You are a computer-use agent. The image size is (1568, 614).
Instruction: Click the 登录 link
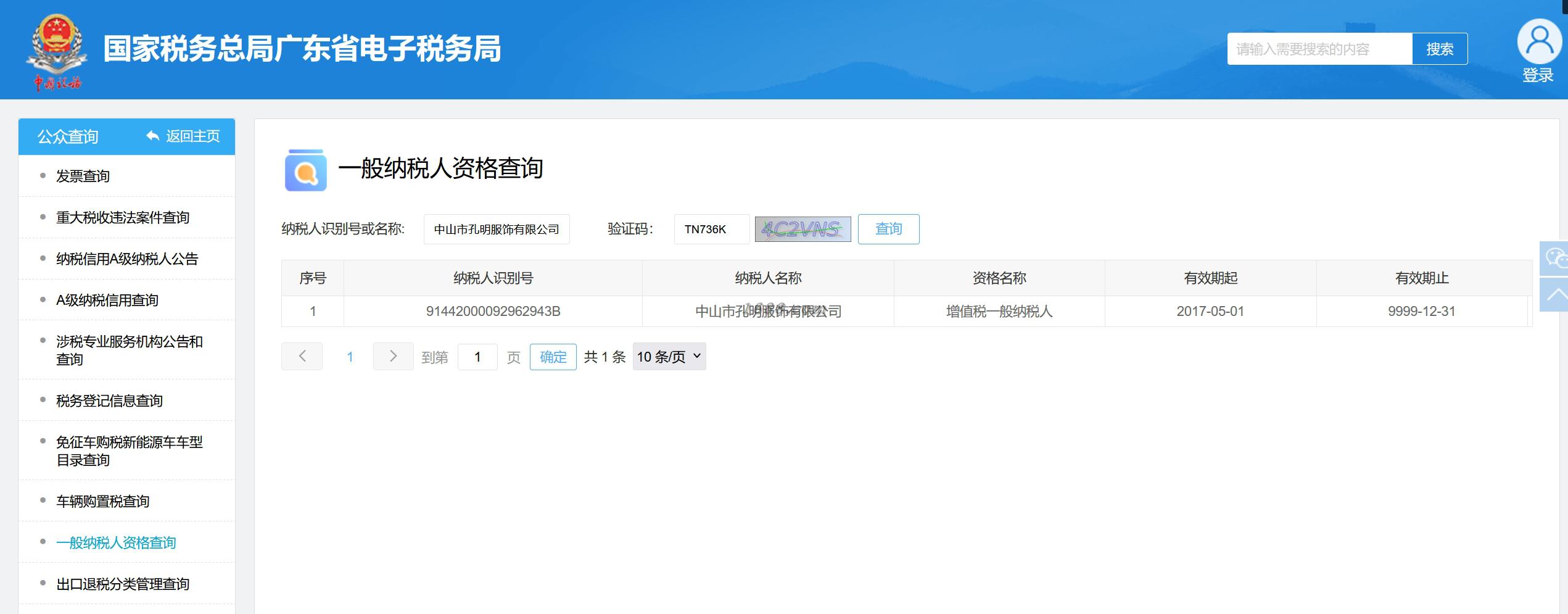coord(1538,75)
